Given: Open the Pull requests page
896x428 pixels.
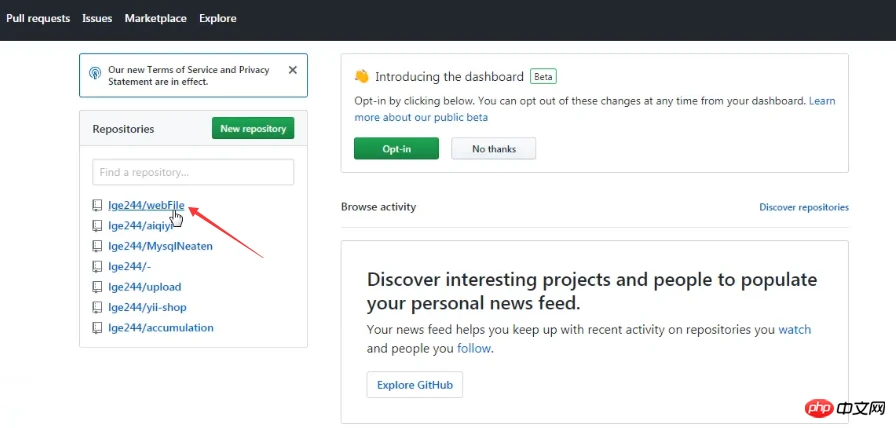Looking at the screenshot, I should point(38,18).
